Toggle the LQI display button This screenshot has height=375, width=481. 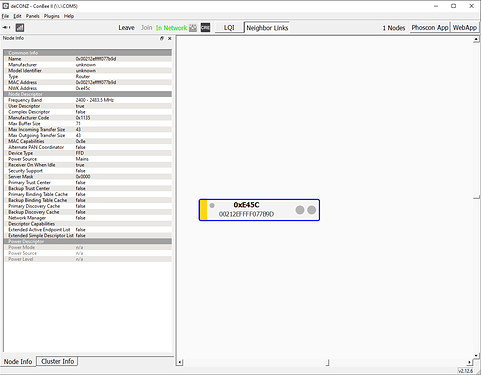click(x=229, y=28)
